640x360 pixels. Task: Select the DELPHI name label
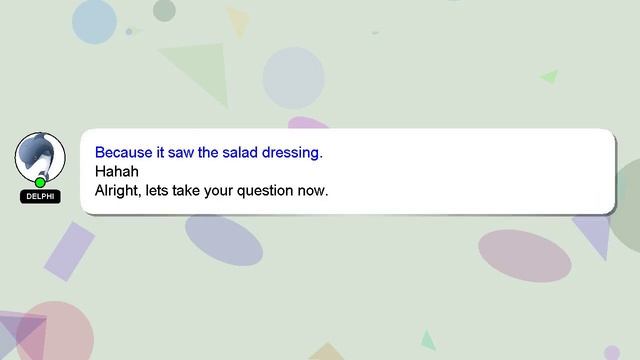coord(40,196)
